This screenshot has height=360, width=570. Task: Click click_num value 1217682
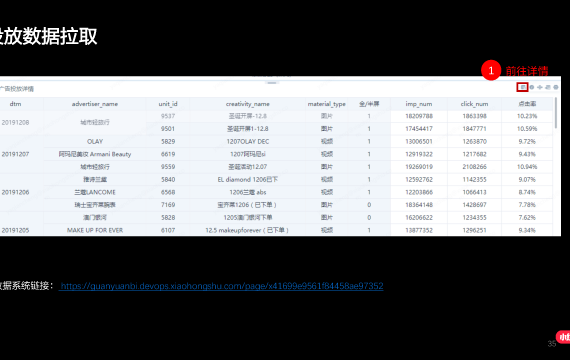click(x=474, y=154)
